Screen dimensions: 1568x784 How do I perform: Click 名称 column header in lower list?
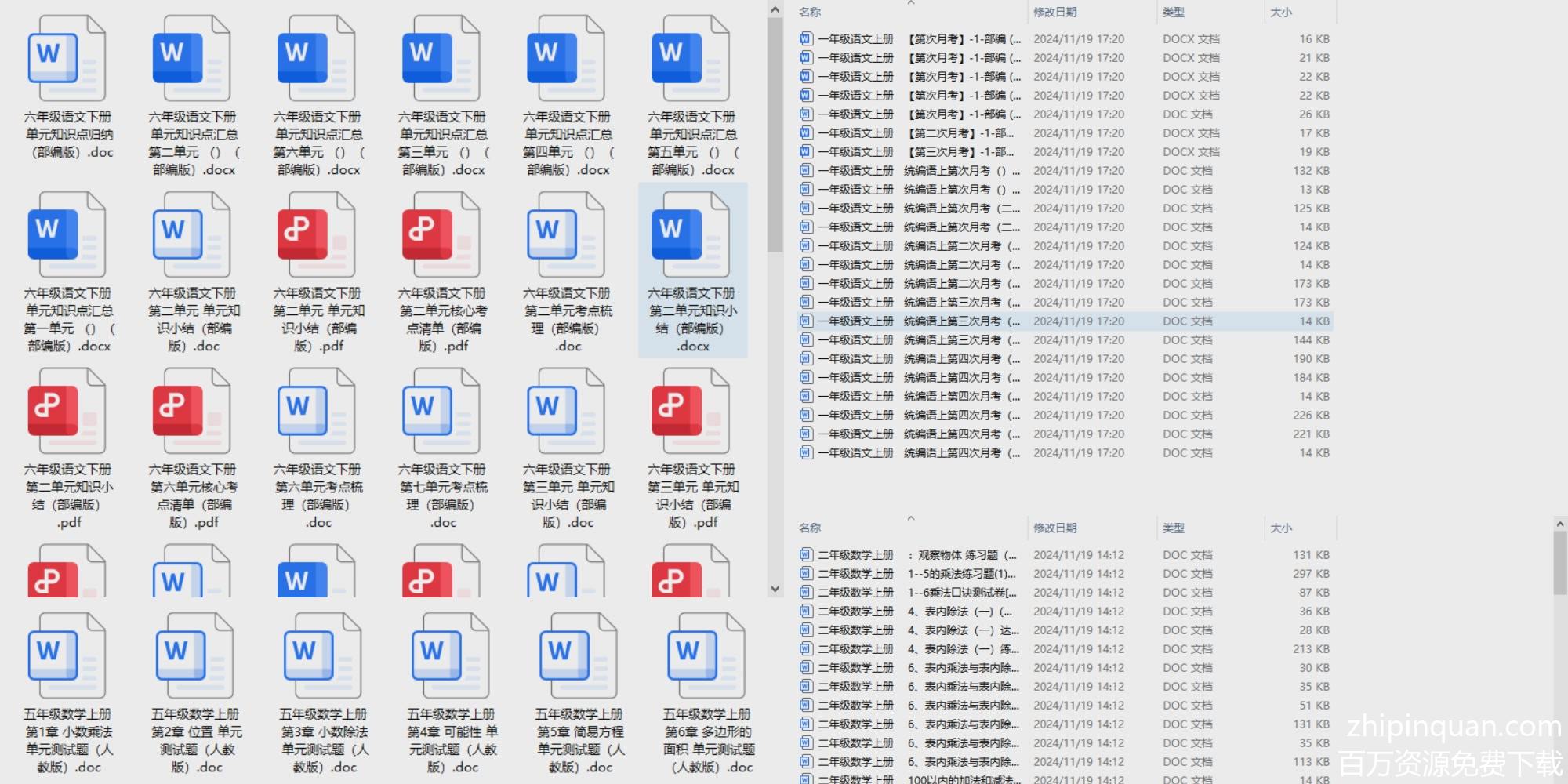pos(810,528)
